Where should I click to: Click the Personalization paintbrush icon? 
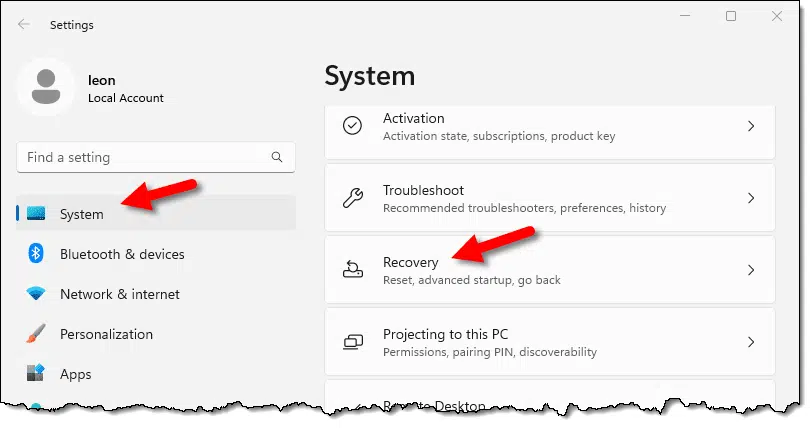36,334
